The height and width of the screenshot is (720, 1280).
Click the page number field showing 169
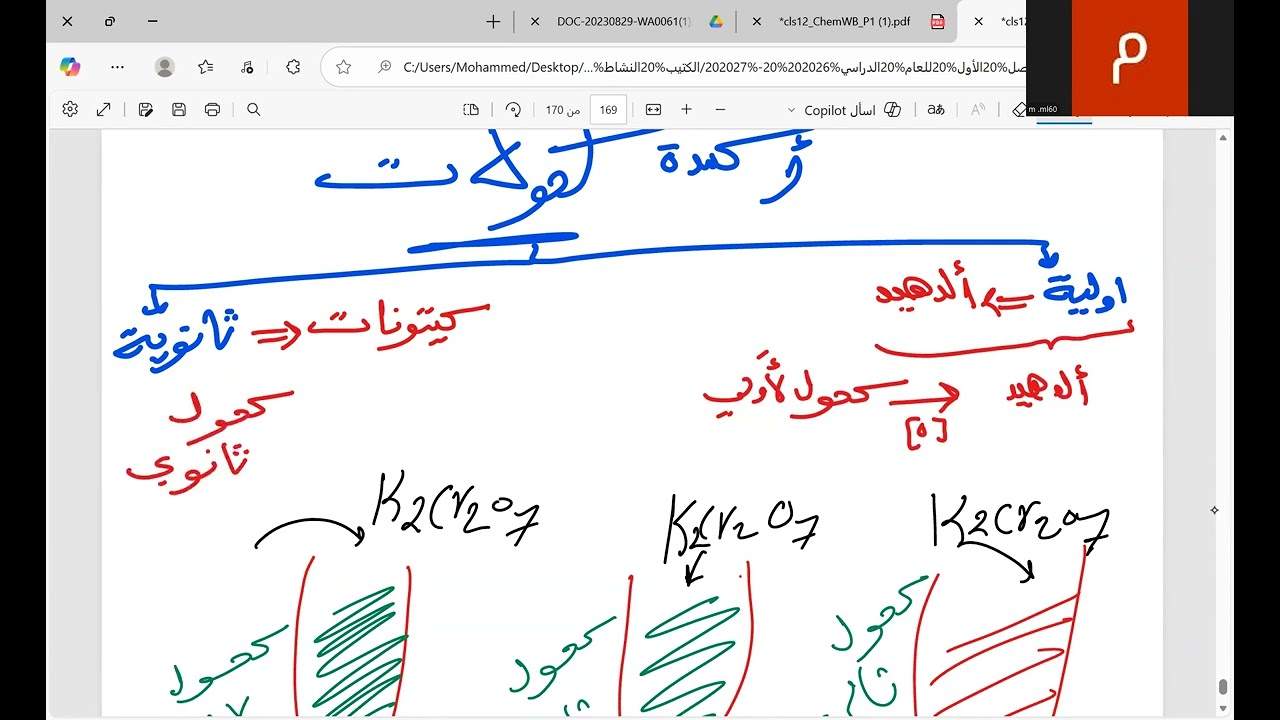pyautogui.click(x=608, y=110)
